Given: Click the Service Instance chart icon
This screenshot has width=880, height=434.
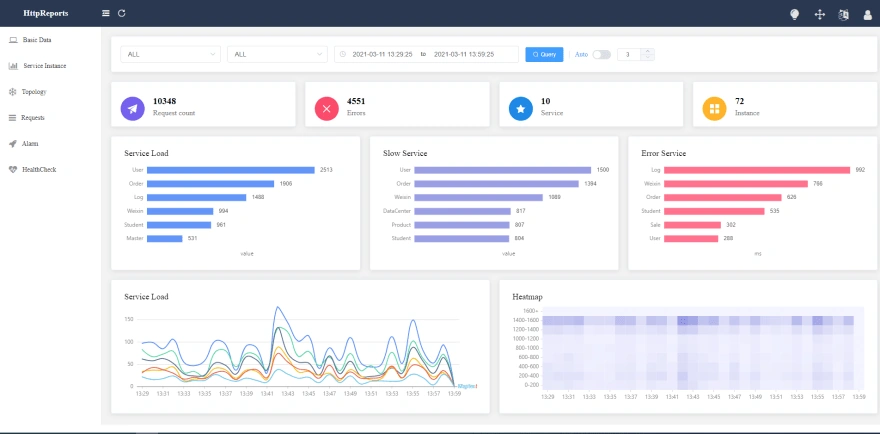Looking at the screenshot, I should pyautogui.click(x=13, y=66).
